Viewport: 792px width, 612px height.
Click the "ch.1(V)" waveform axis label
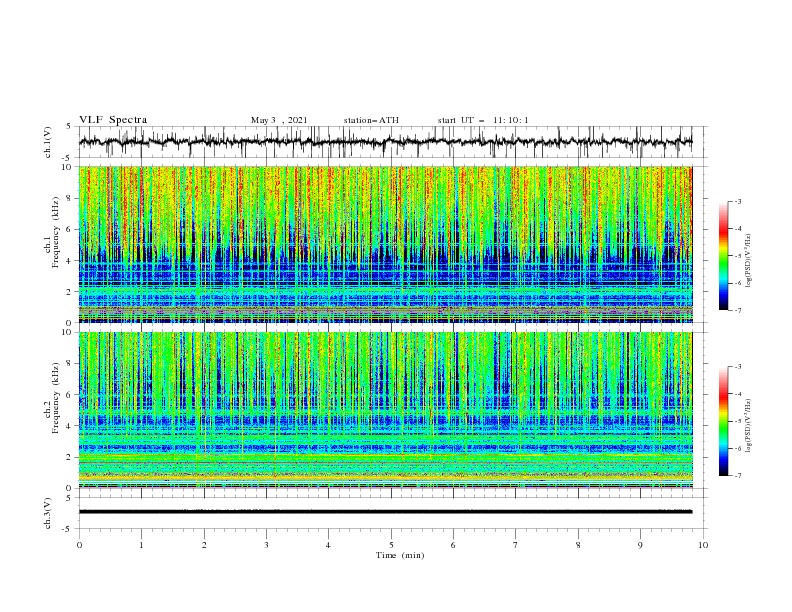[48, 142]
